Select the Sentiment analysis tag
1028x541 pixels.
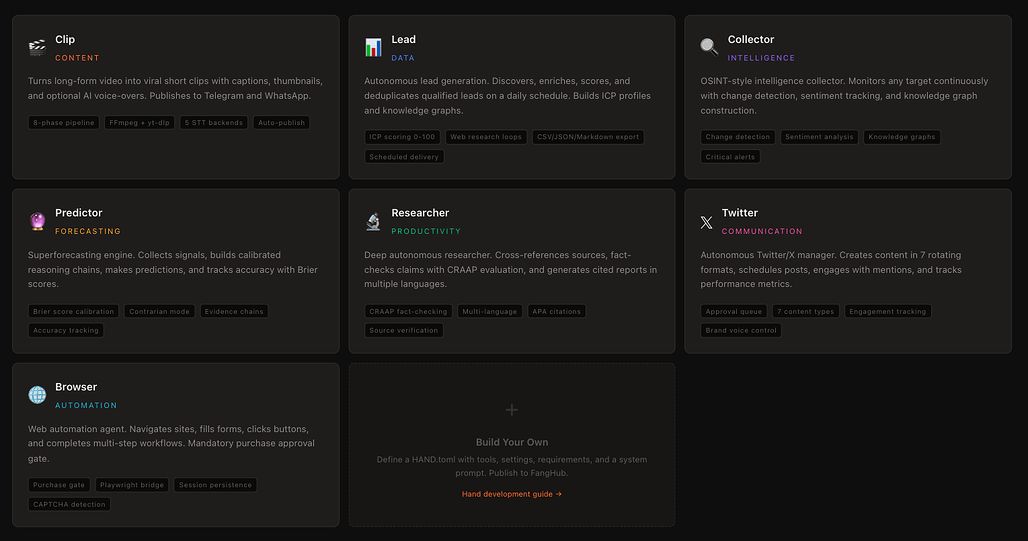point(819,137)
